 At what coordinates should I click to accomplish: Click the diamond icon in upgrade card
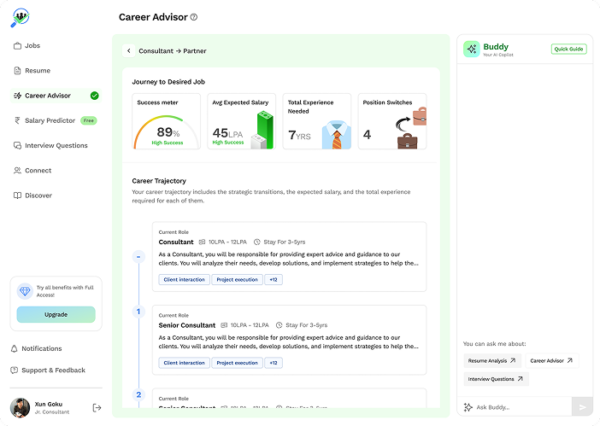click(25, 291)
